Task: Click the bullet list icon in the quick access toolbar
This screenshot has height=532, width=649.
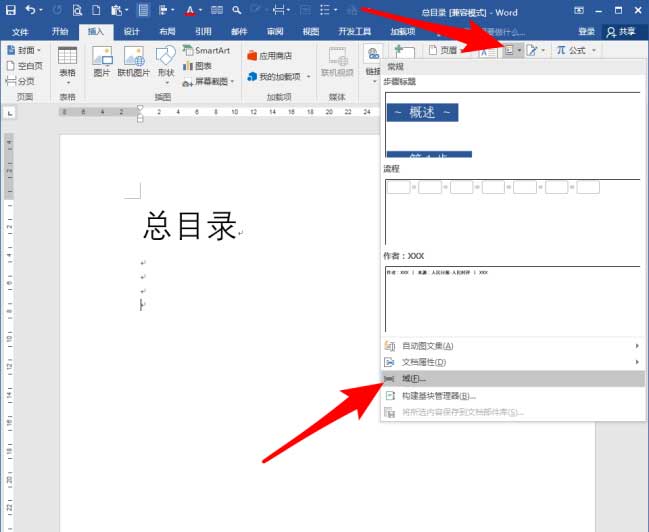Action: [x=325, y=10]
